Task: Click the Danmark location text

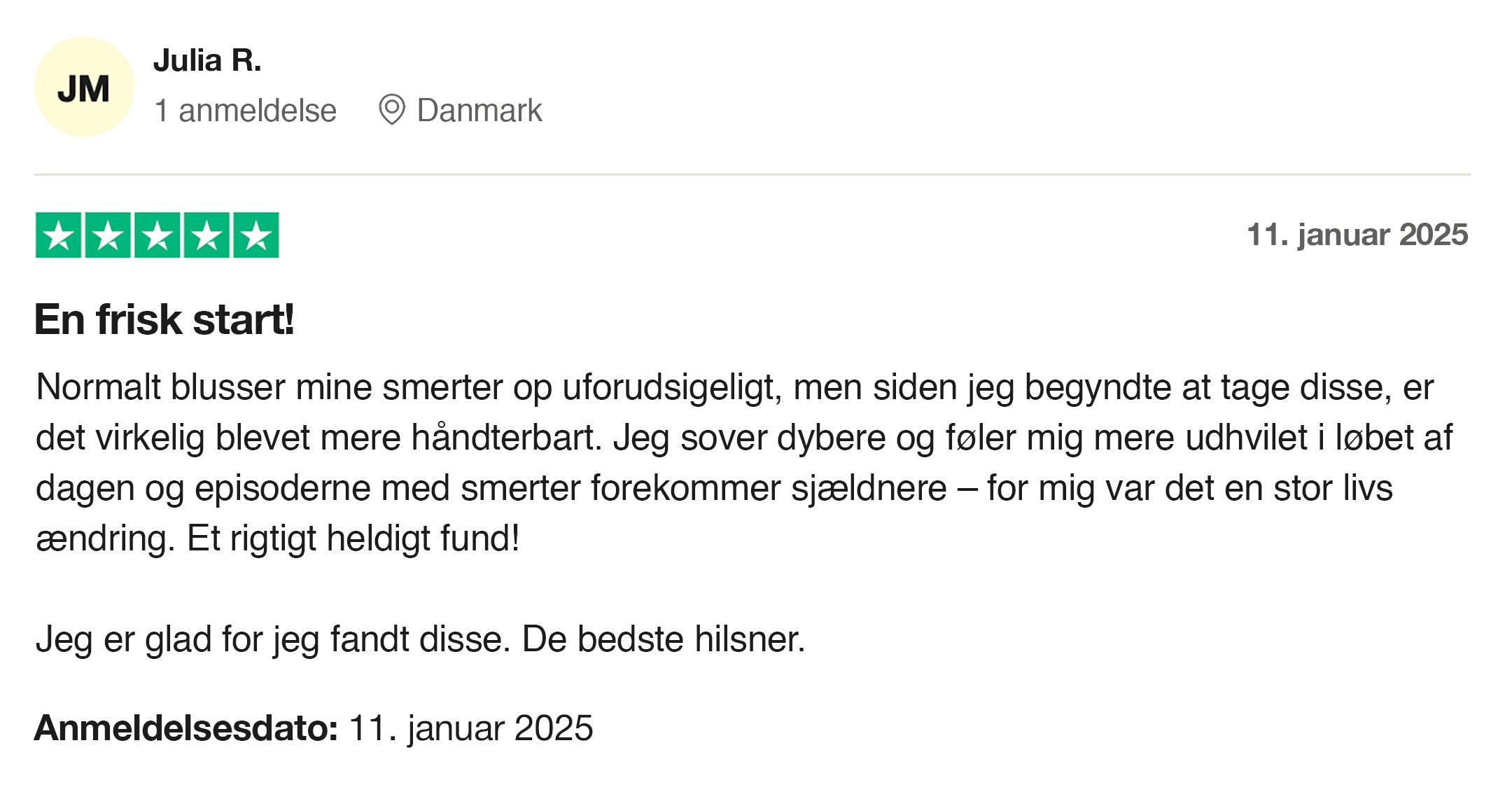Action: click(479, 111)
